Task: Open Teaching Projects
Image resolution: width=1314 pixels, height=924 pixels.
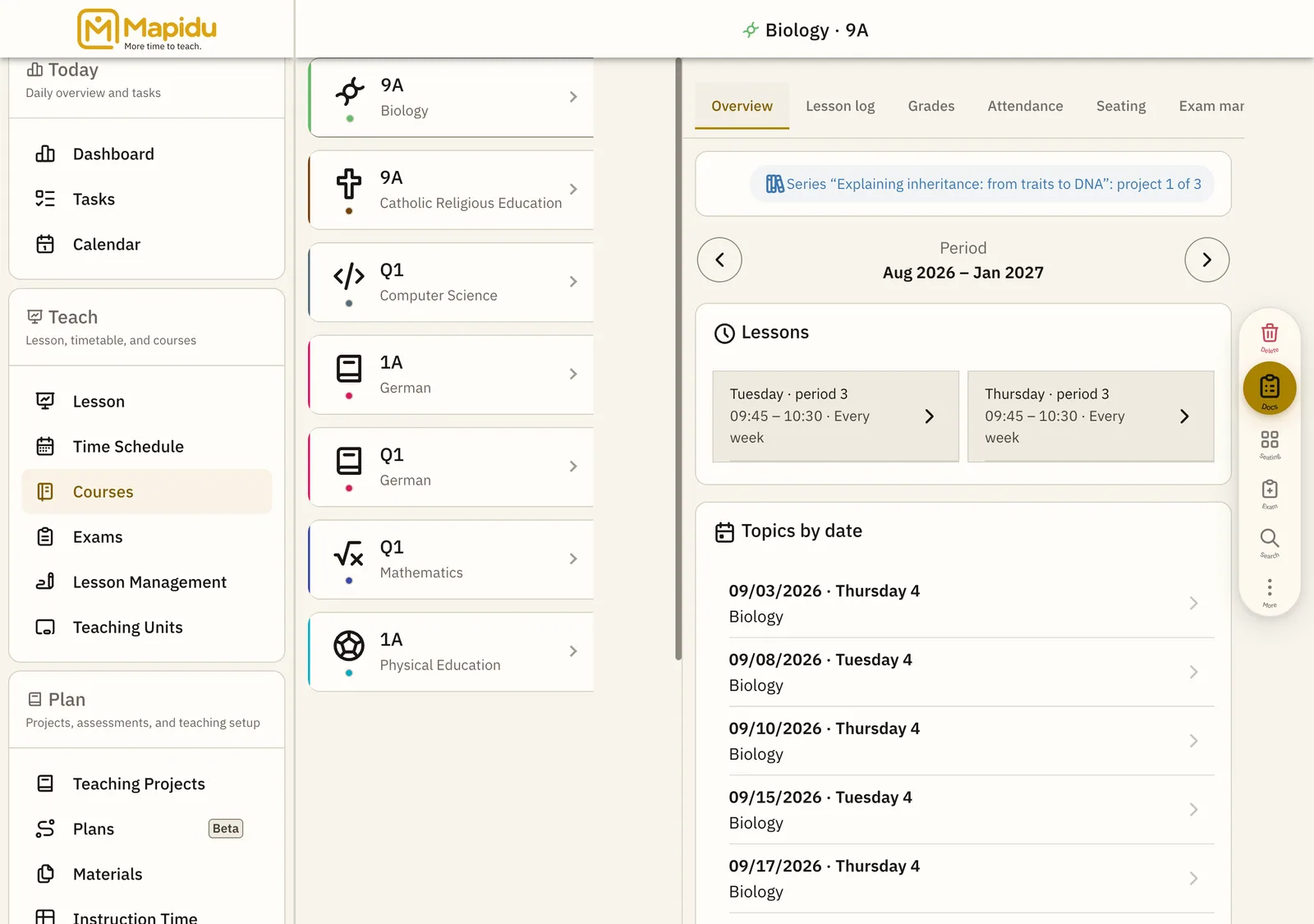Action: click(147, 784)
